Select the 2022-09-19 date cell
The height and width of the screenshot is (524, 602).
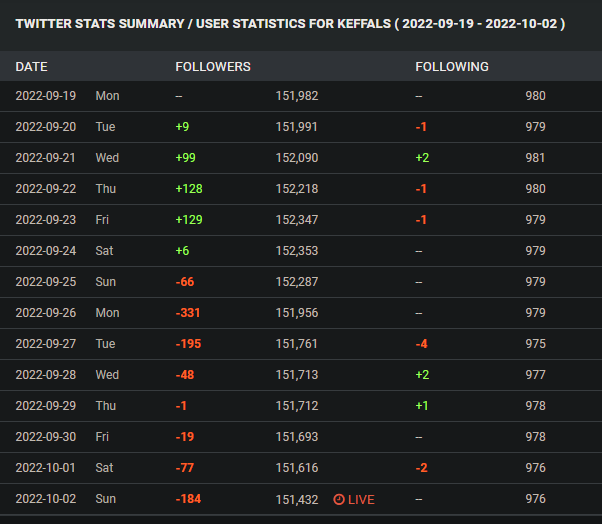(46, 96)
